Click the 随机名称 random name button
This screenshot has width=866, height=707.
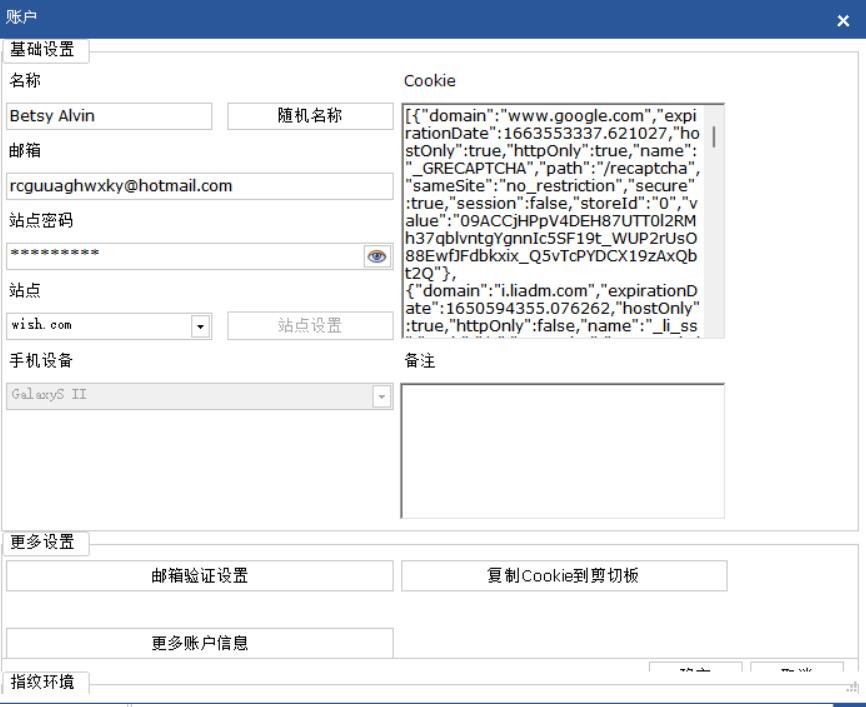[x=310, y=116]
